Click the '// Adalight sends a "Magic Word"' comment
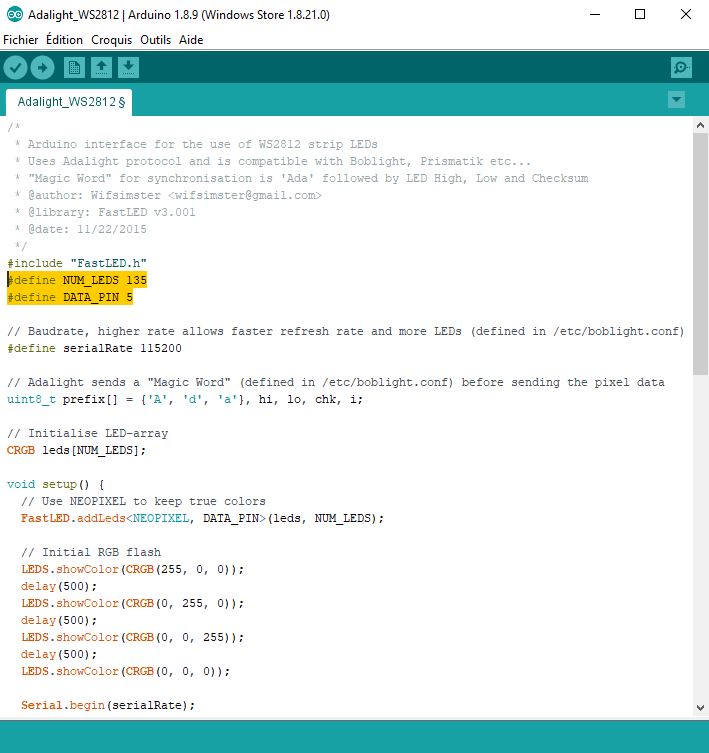 pyautogui.click(x=336, y=382)
